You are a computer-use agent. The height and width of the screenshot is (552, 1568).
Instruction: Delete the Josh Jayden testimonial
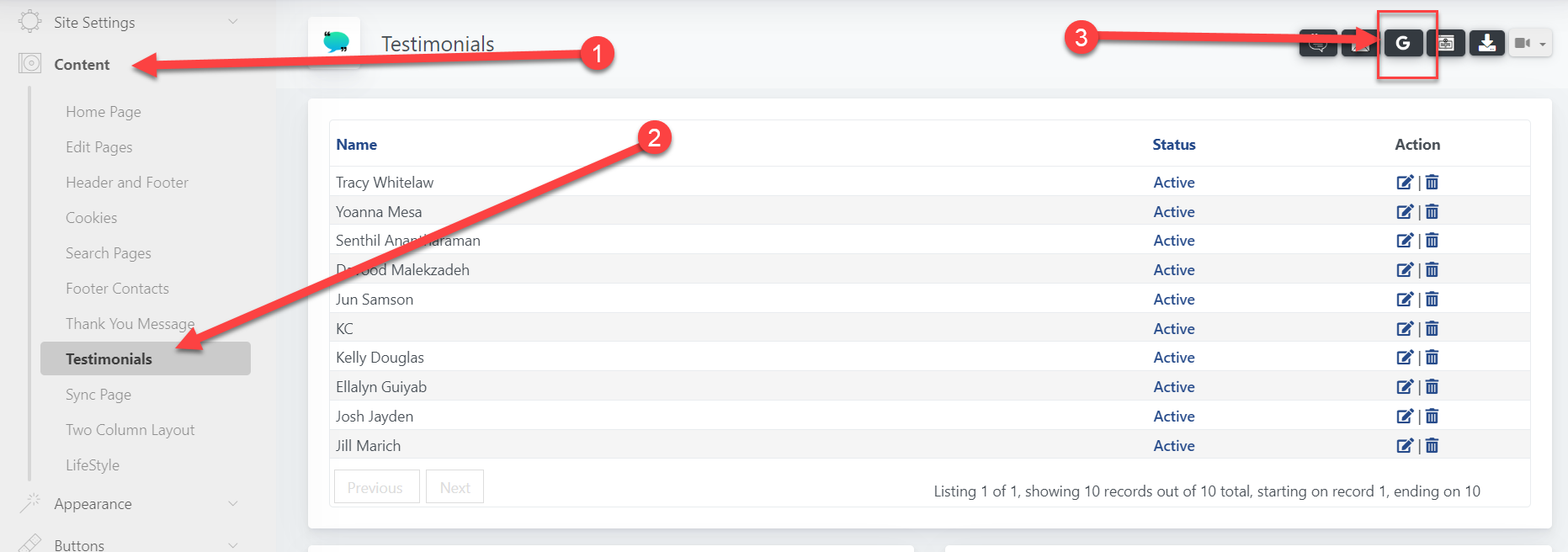[x=1432, y=417]
